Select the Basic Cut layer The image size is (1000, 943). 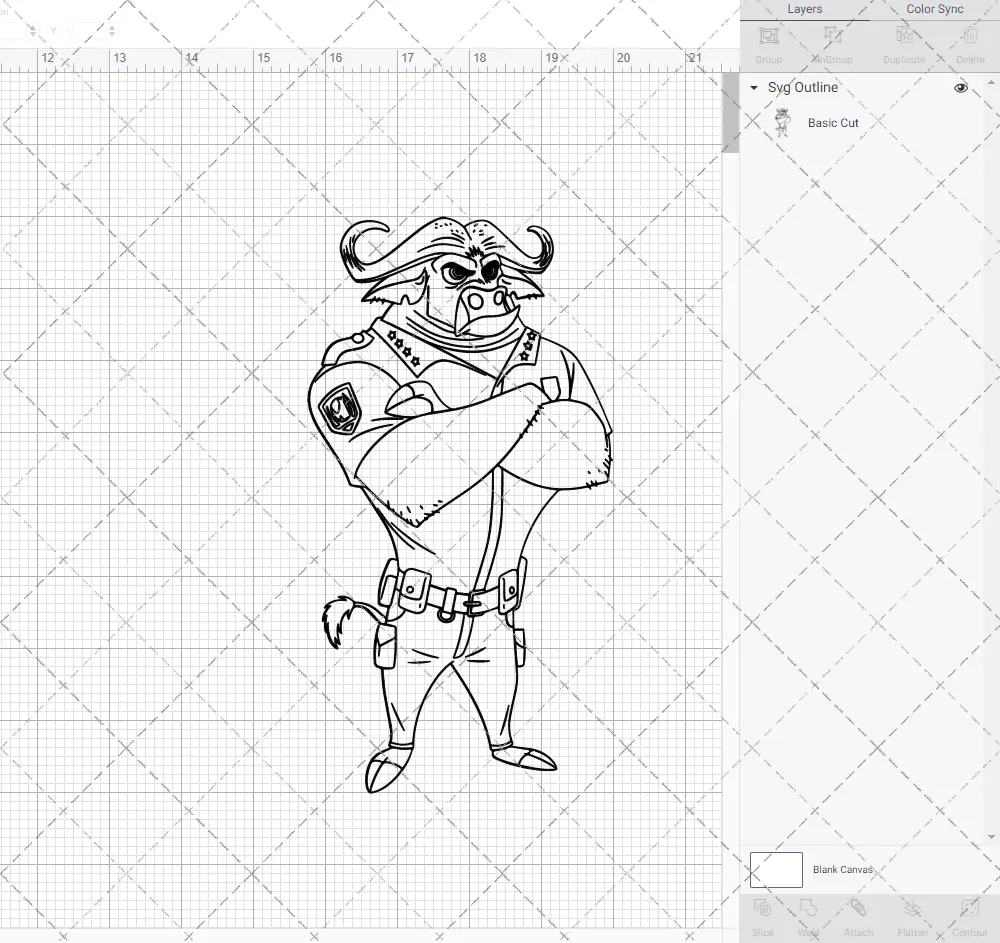831,122
